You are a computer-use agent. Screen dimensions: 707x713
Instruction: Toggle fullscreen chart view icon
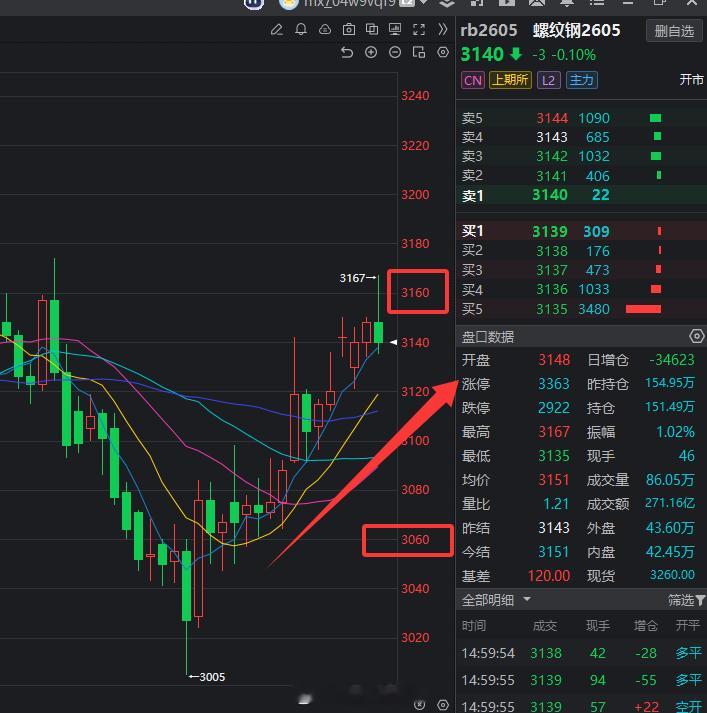[419, 30]
